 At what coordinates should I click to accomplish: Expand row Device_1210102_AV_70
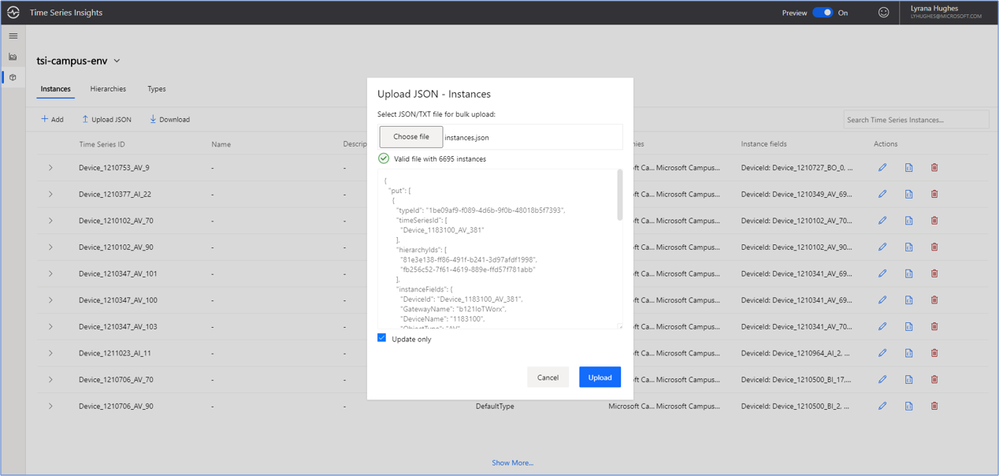[x=50, y=220]
